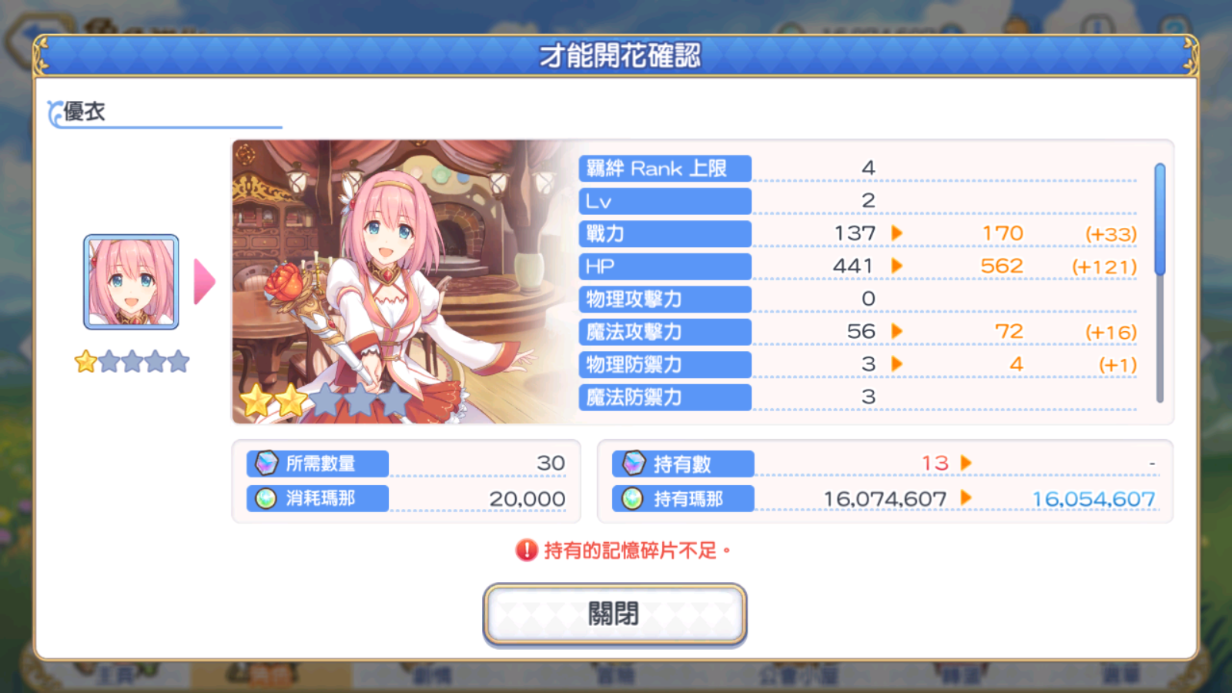Click the star rating under small portrait
1232x693 pixels.
[x=132, y=361]
